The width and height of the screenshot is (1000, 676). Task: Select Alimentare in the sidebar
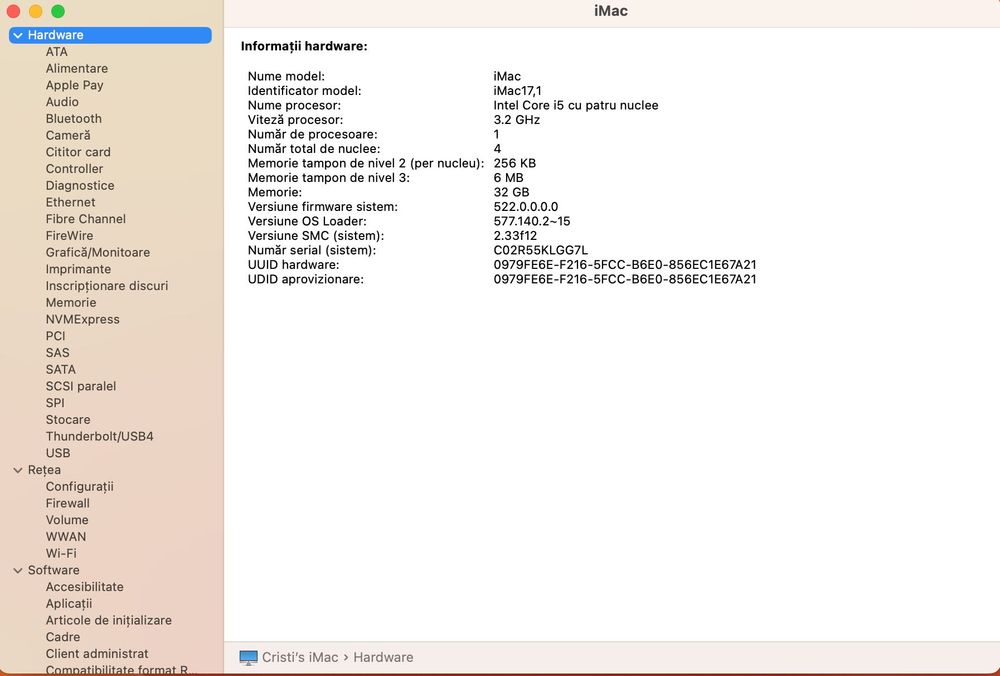[x=77, y=68]
